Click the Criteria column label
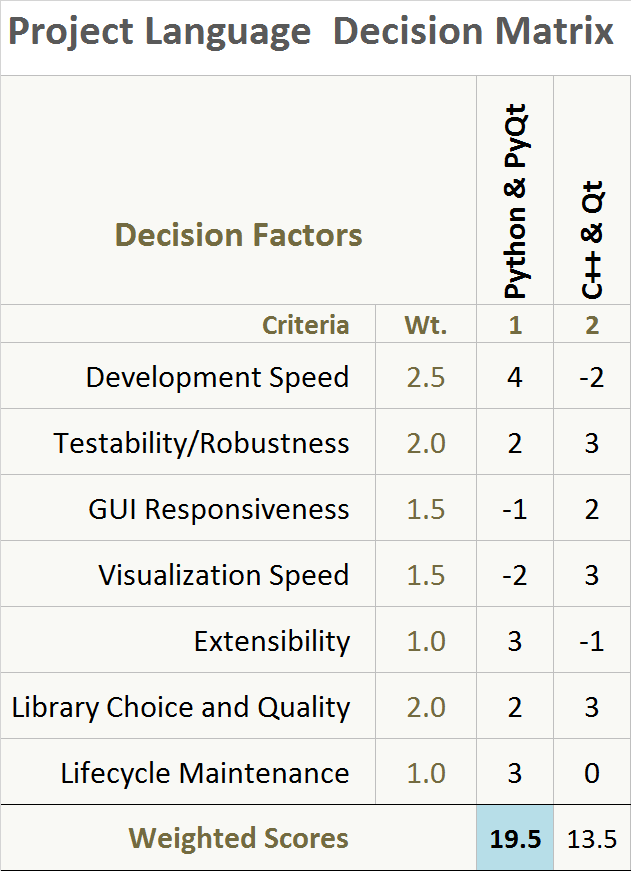Image resolution: width=631 pixels, height=871 pixels. (x=305, y=325)
